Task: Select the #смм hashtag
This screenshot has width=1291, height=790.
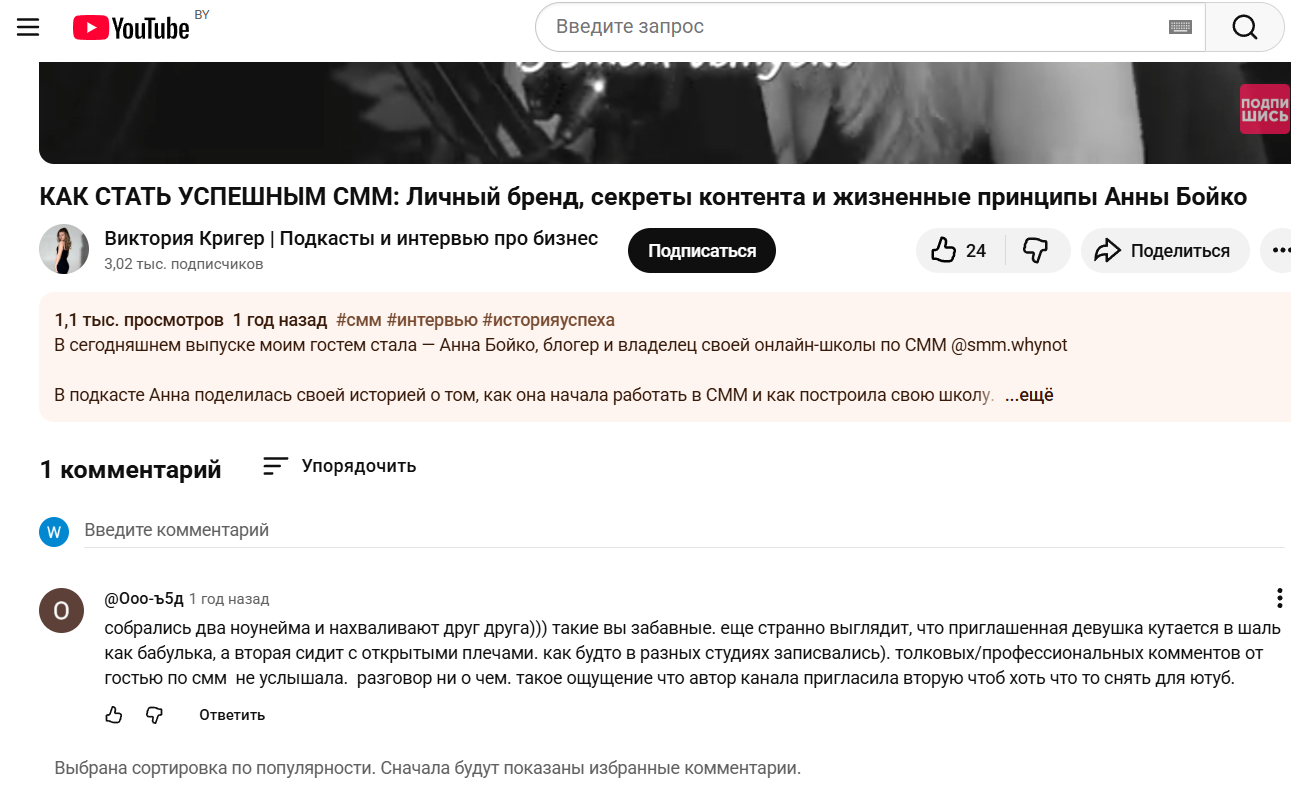Action: (x=357, y=318)
